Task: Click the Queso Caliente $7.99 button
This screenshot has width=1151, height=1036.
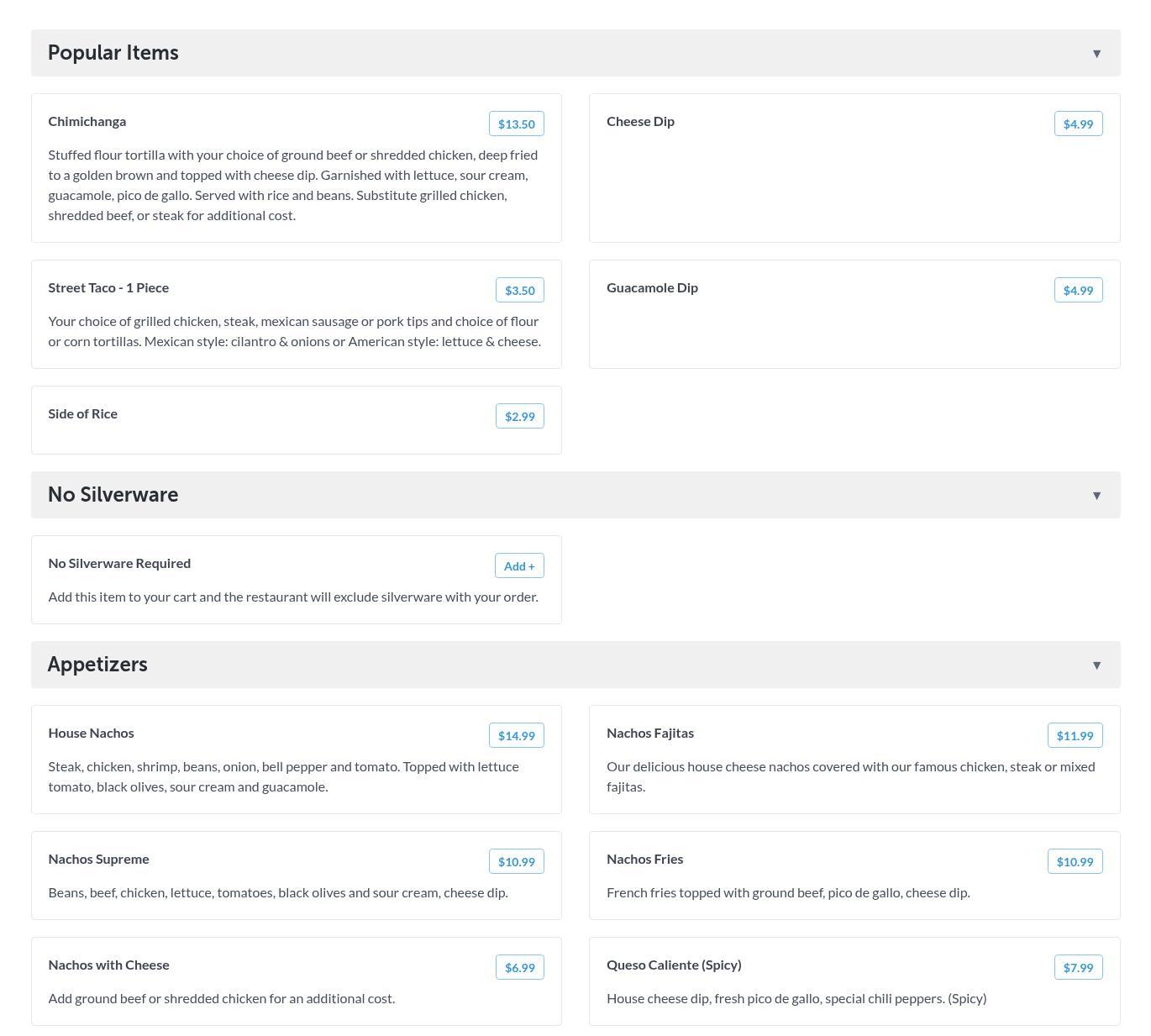Action: [x=1078, y=967]
